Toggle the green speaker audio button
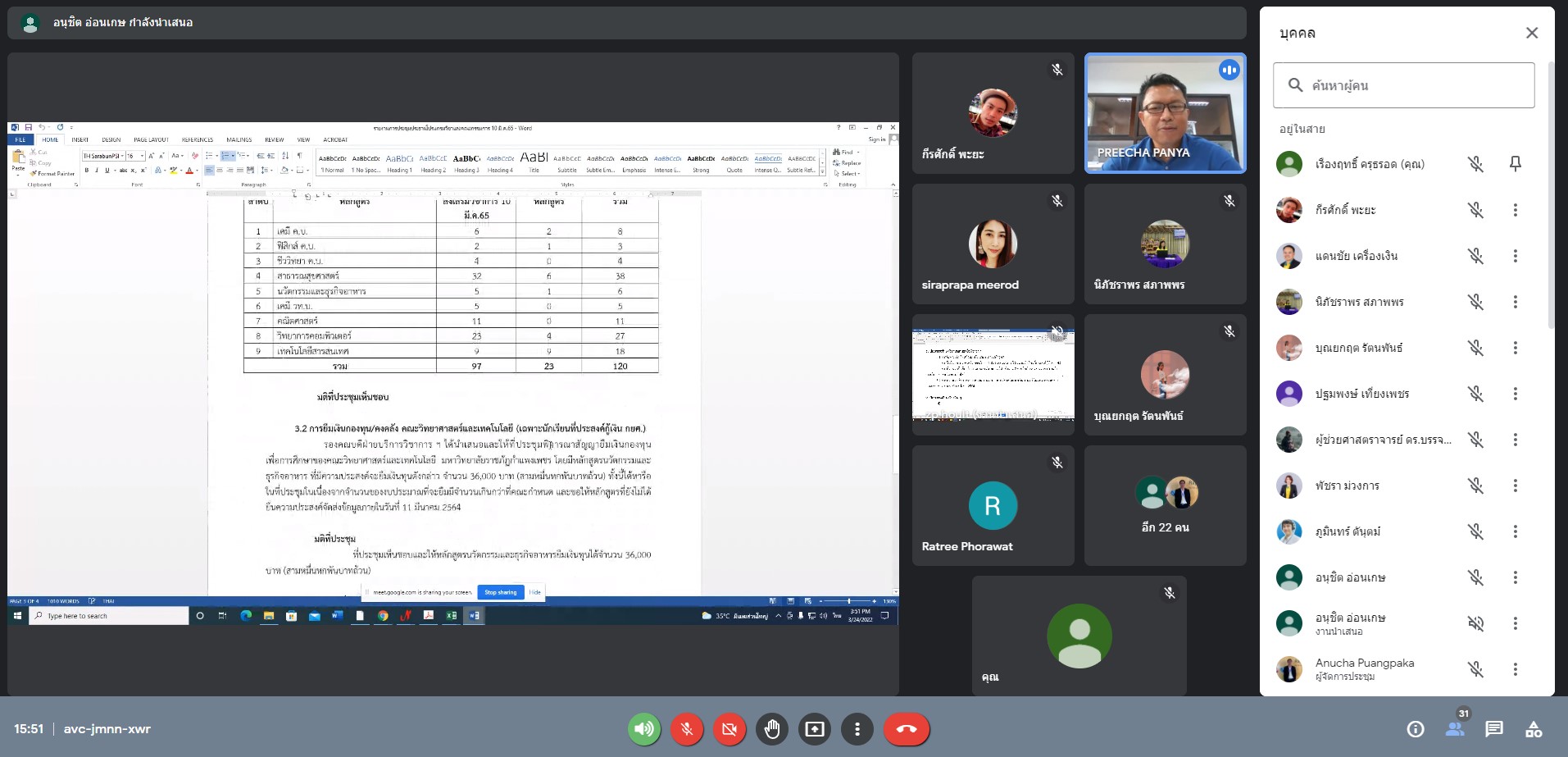1568x757 pixels. (644, 729)
